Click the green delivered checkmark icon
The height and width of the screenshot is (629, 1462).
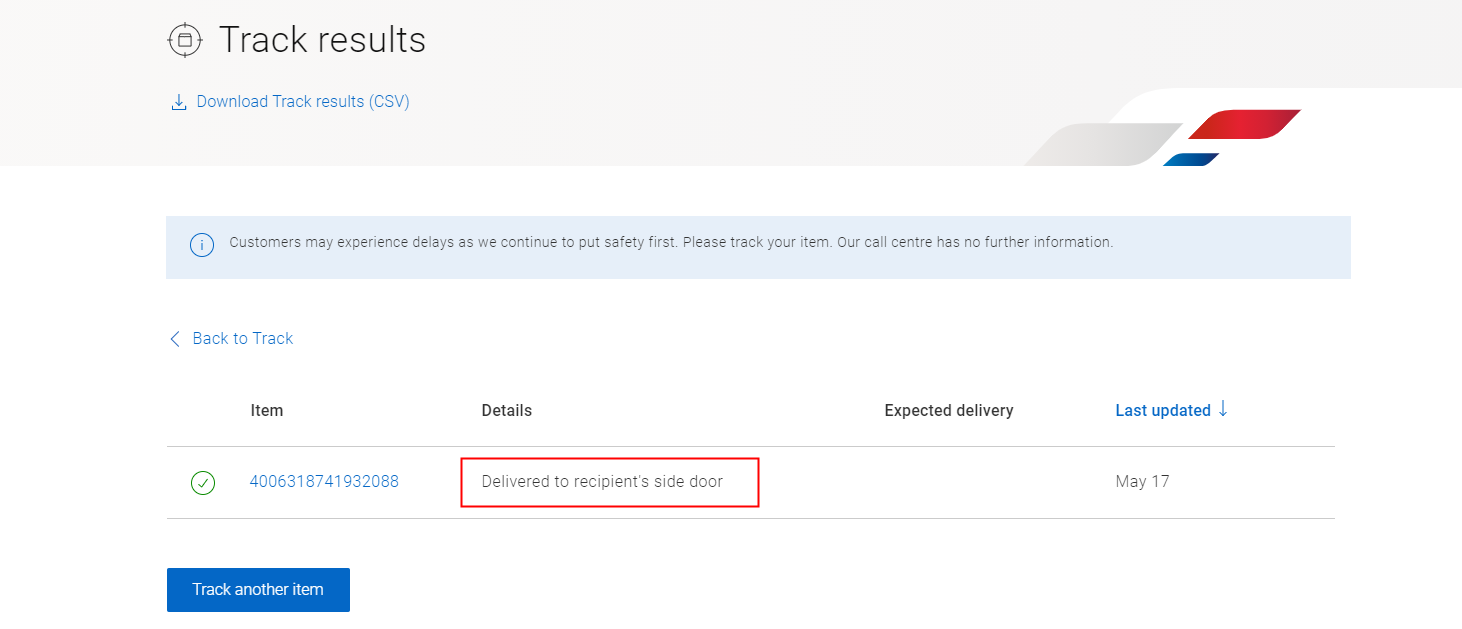pyautogui.click(x=203, y=484)
